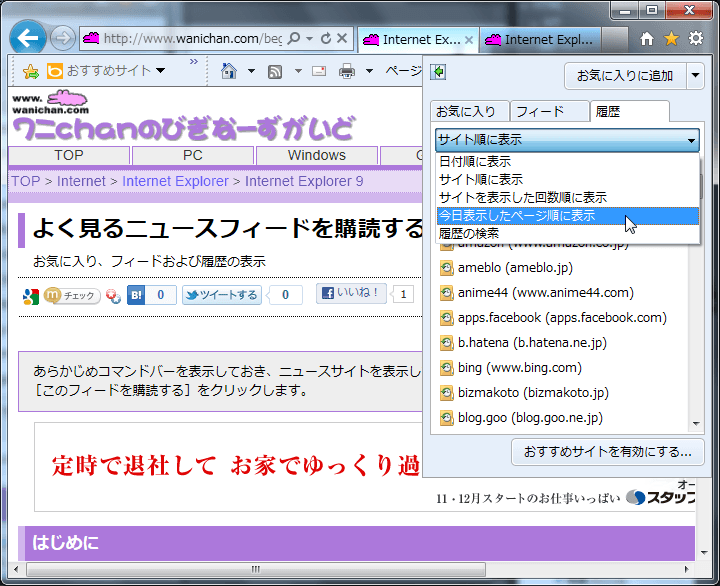Click the Google bookmark share icon
Screen dimensions: 720x586
coord(31,296)
